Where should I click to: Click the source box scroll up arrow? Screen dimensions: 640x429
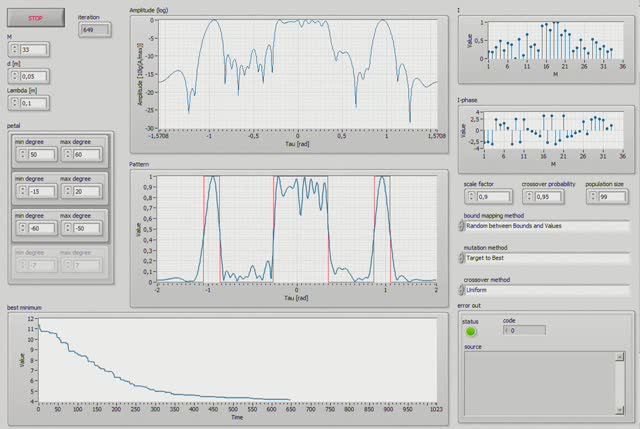[620, 357]
